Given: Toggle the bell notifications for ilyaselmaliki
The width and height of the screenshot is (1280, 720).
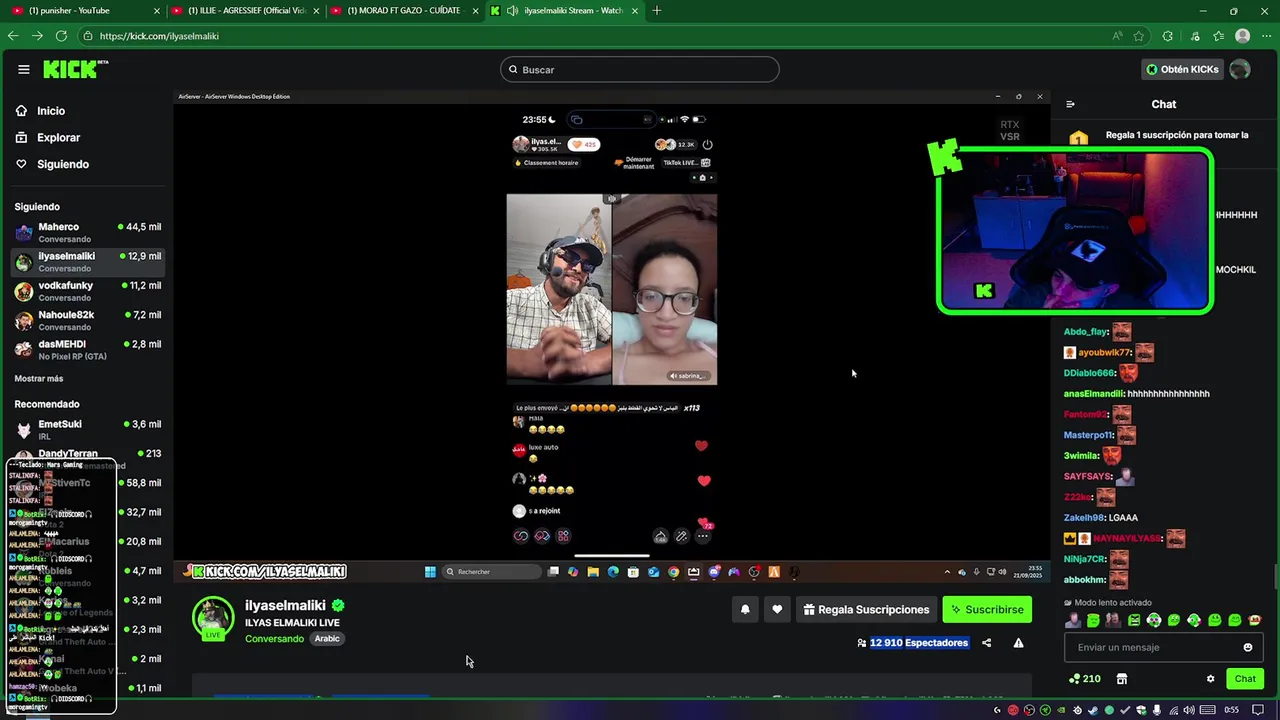Looking at the screenshot, I should 745,609.
